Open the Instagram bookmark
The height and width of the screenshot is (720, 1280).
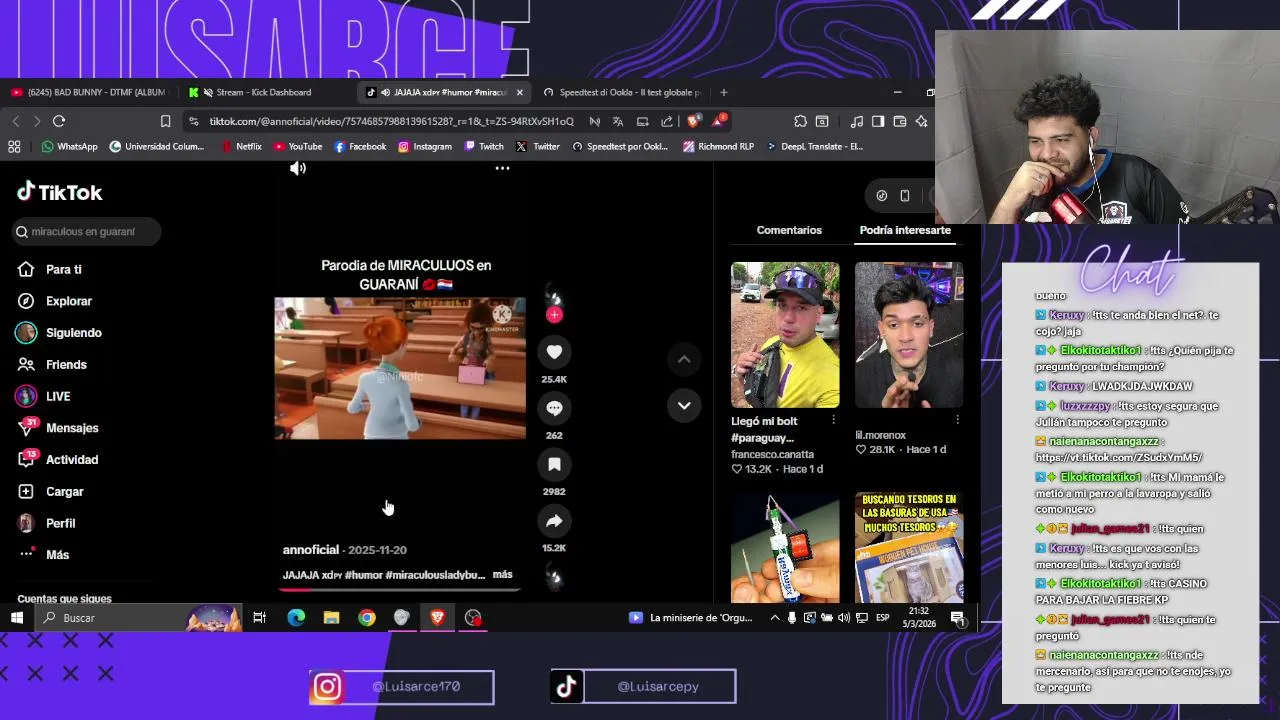[424, 146]
